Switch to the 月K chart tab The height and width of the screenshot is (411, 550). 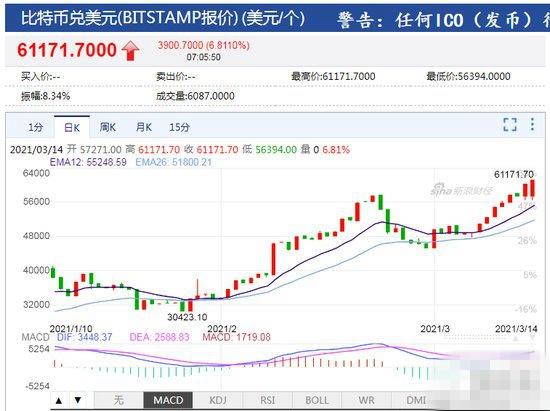tap(143, 127)
